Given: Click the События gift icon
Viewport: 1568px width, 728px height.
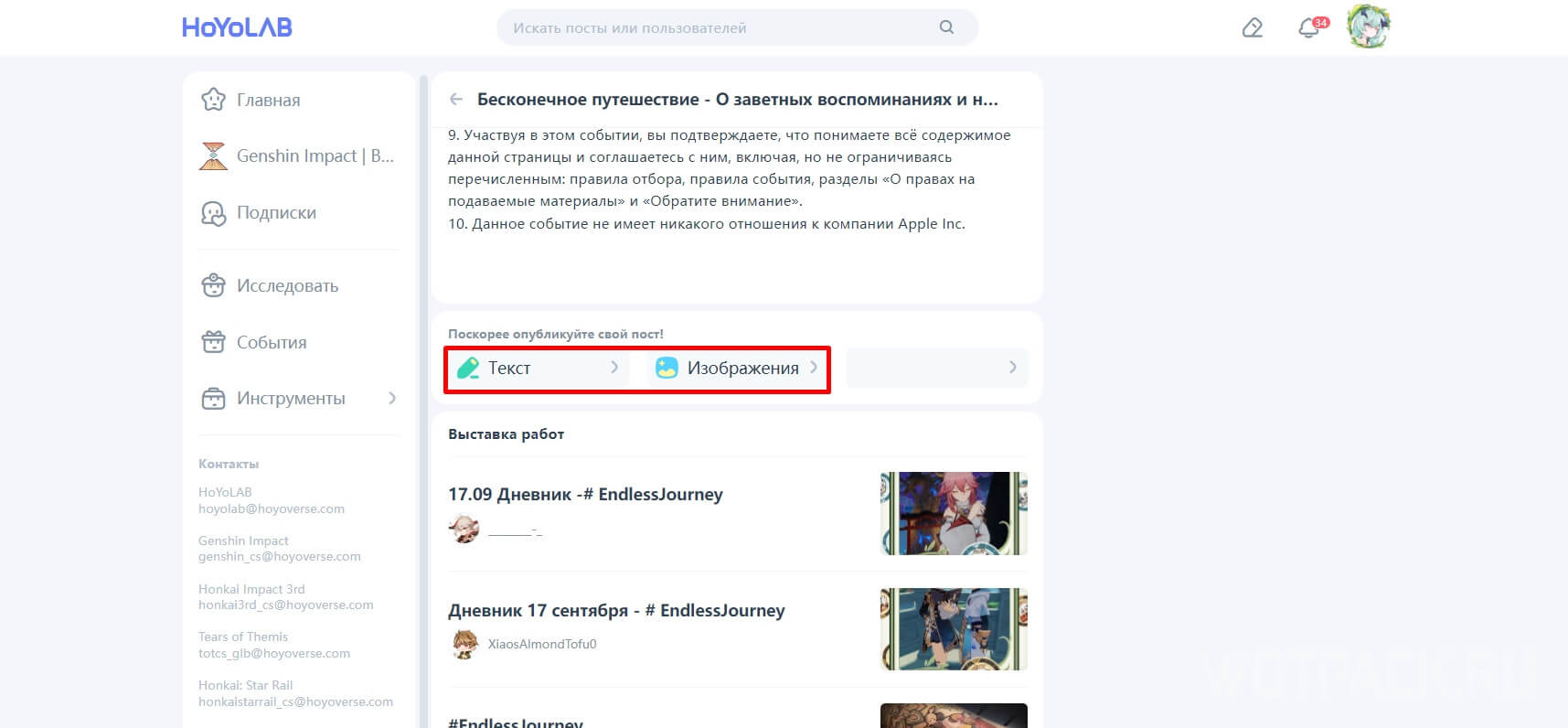Looking at the screenshot, I should coord(213,342).
